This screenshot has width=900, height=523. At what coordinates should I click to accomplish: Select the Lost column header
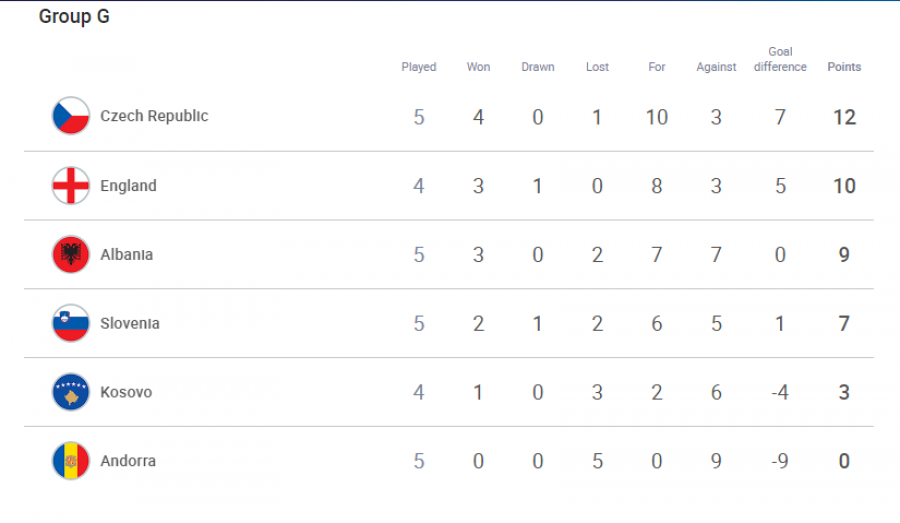(x=597, y=67)
